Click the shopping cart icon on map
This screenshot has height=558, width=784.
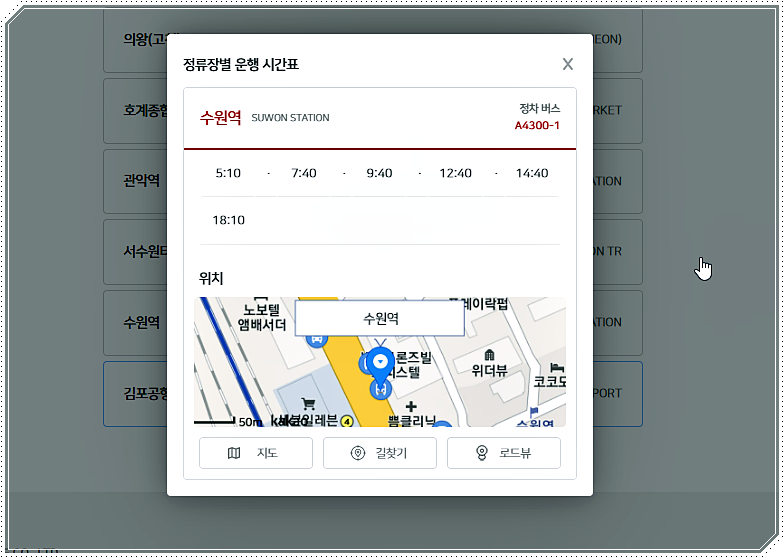[308, 403]
